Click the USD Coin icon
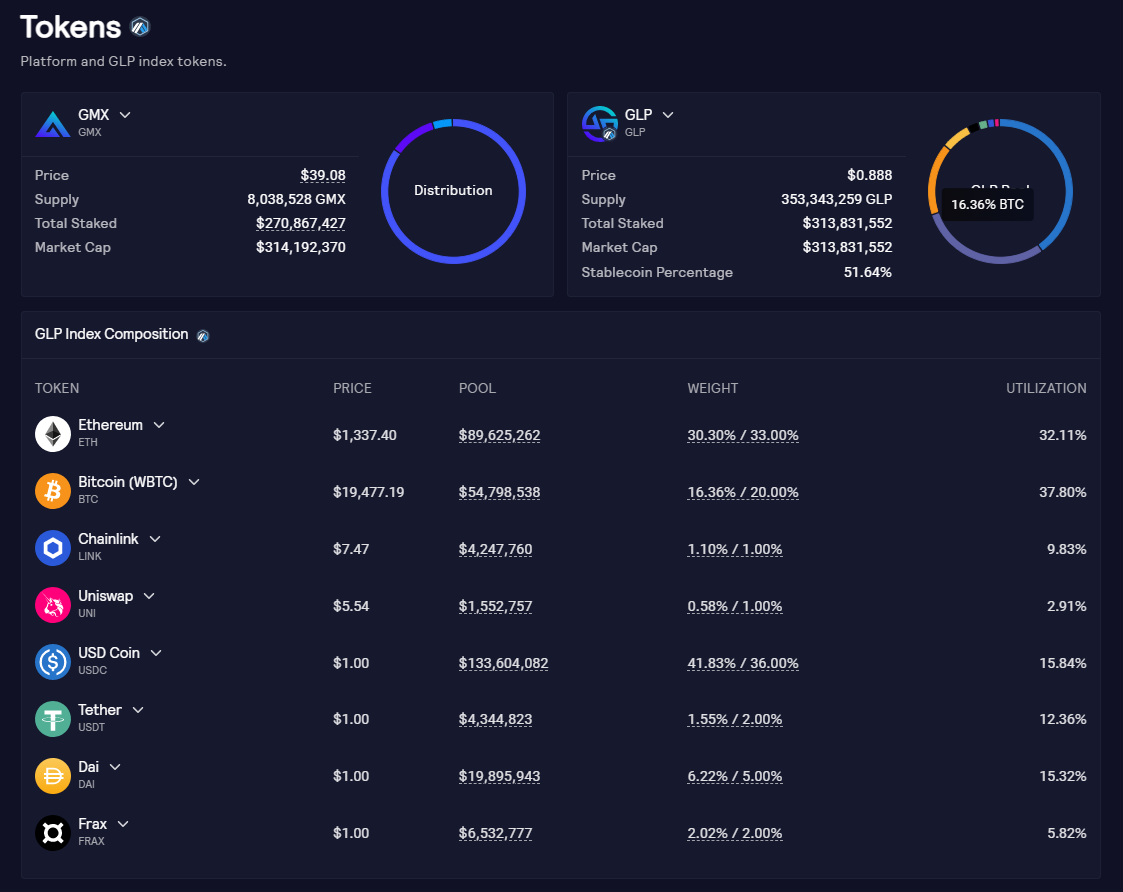Viewport: 1123px width, 892px height. pyautogui.click(x=53, y=662)
